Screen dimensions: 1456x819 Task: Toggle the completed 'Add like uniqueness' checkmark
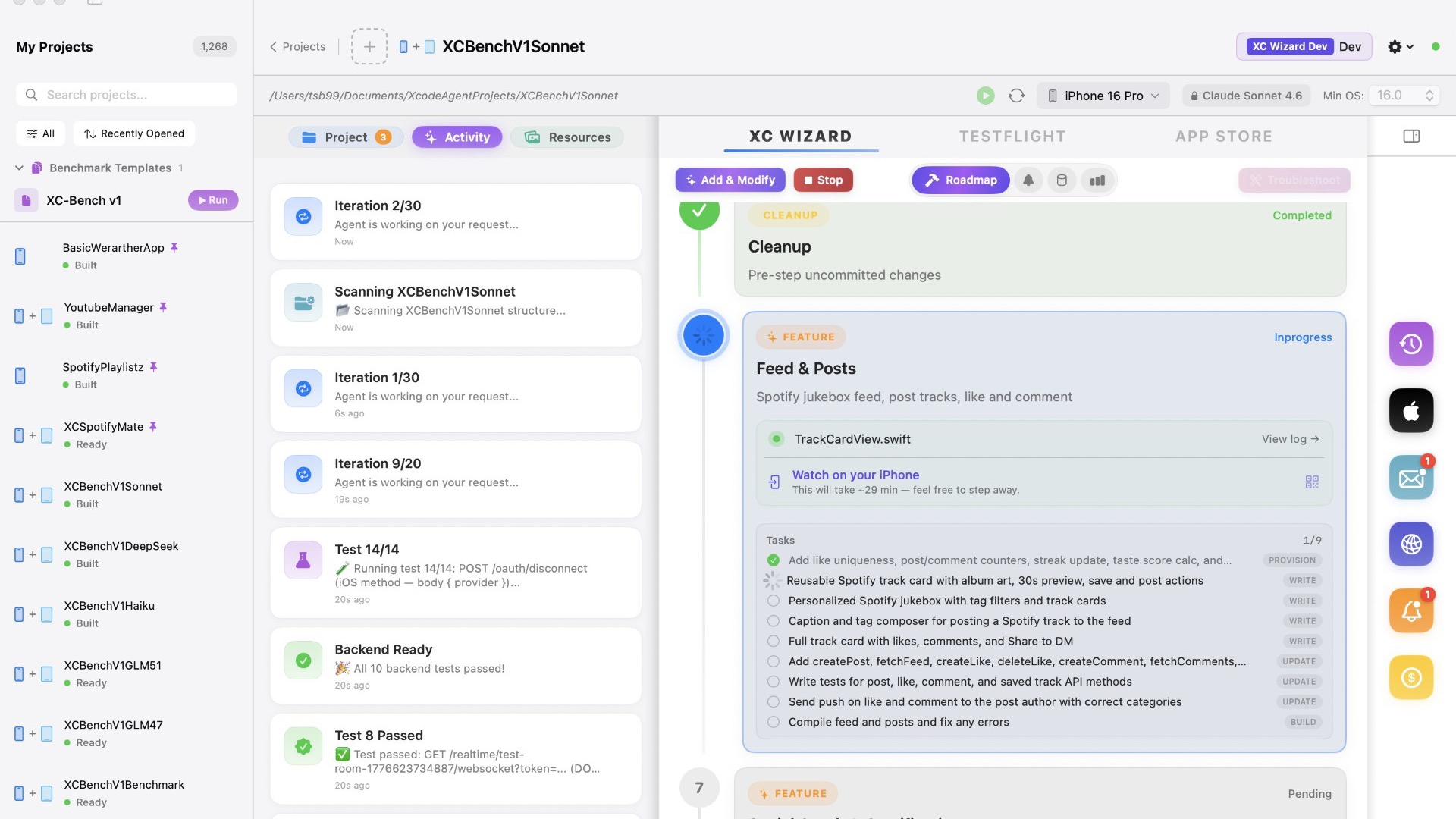773,560
